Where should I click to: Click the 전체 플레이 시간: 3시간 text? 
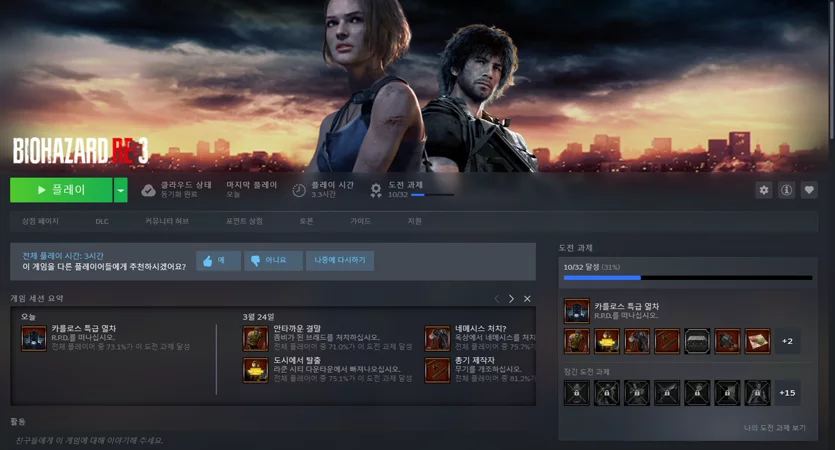63,256
